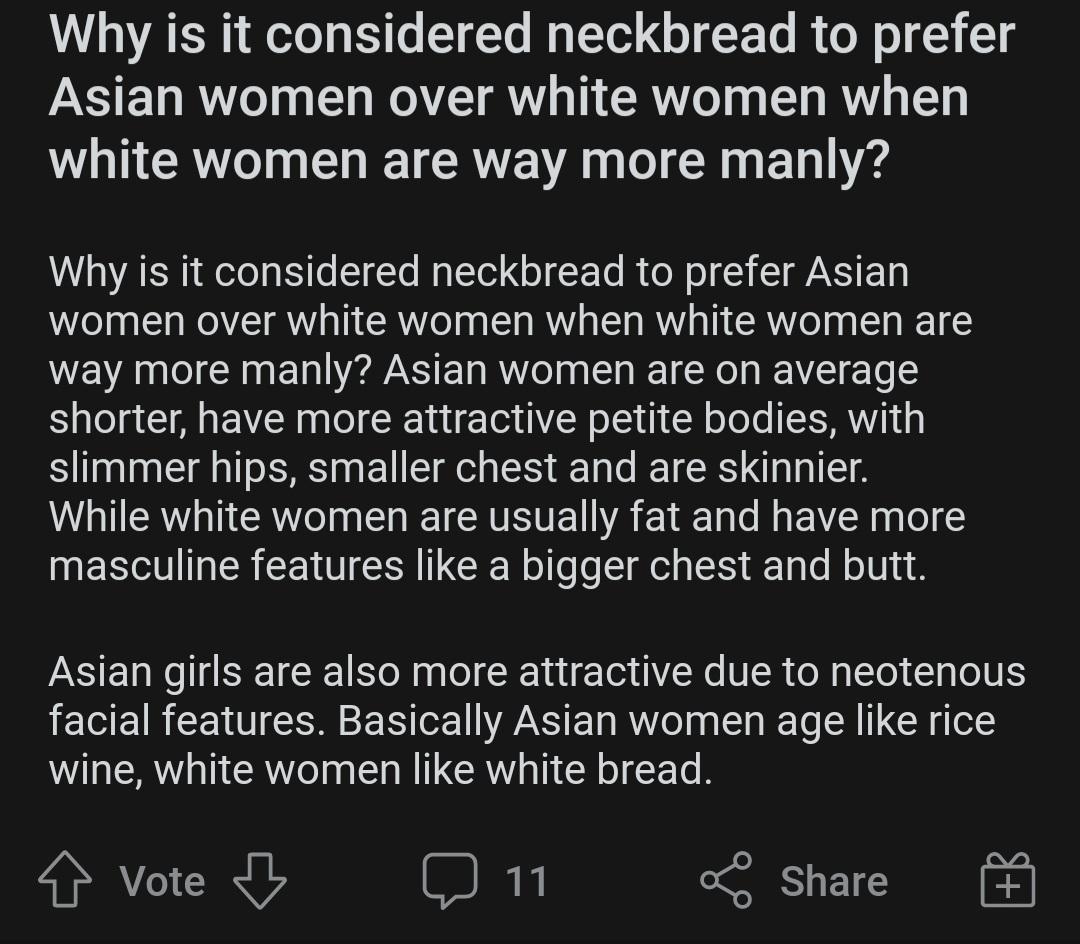Open comments via the speech bubble icon
The width and height of the screenshot is (1080, 944).
click(x=450, y=881)
